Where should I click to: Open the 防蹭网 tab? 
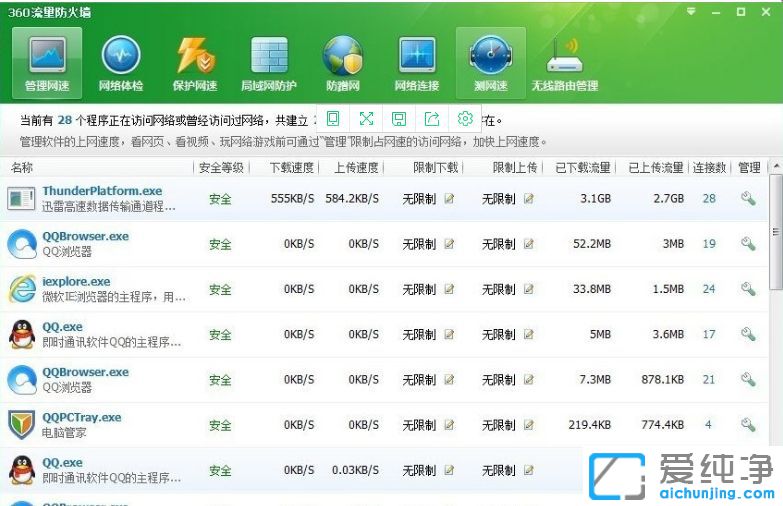343,62
